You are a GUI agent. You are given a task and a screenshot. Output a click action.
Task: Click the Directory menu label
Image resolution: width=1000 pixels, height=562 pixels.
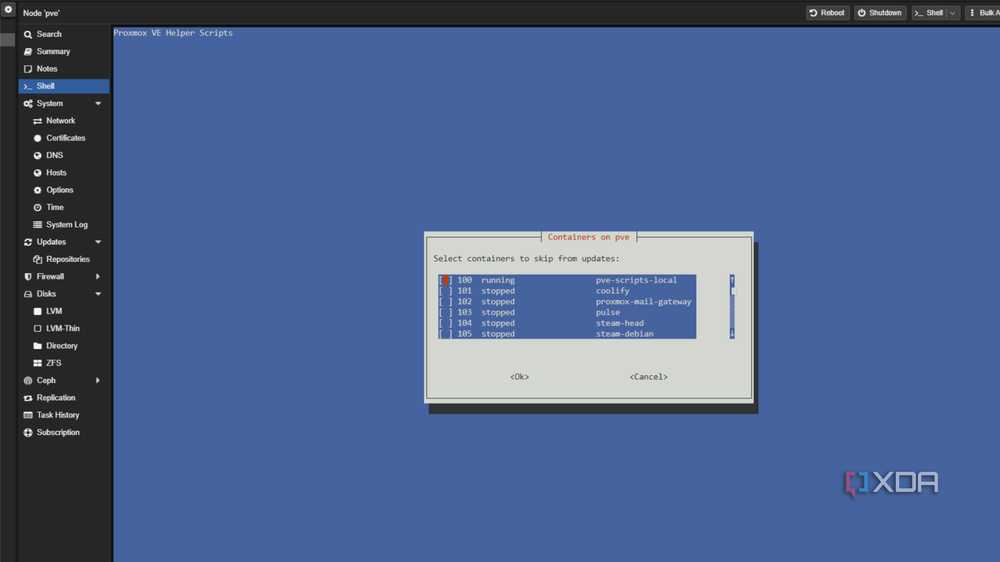pos(62,346)
